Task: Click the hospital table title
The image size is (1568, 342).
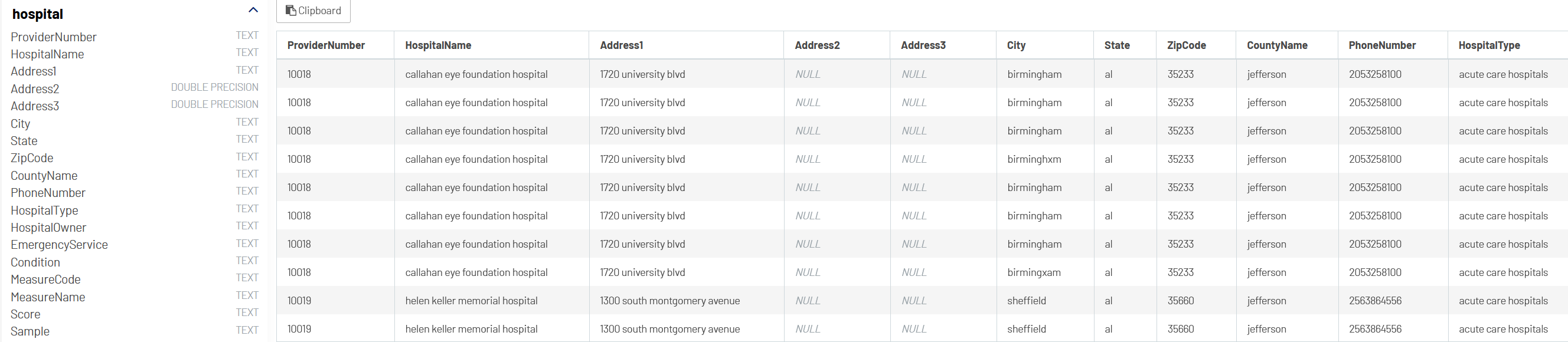Action: point(38,14)
